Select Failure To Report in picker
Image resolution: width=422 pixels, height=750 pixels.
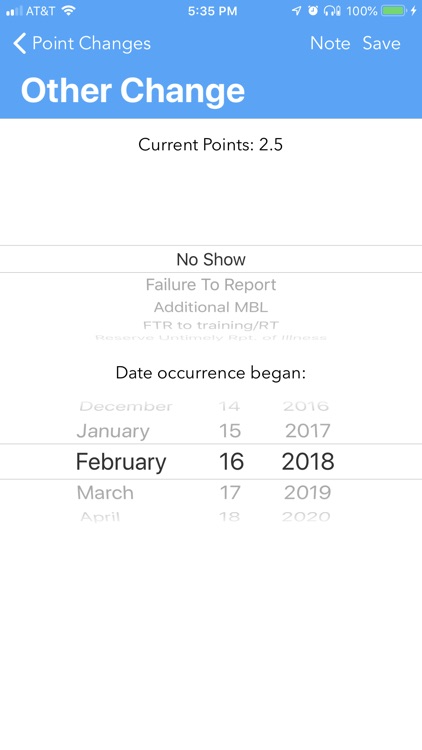pos(211,285)
